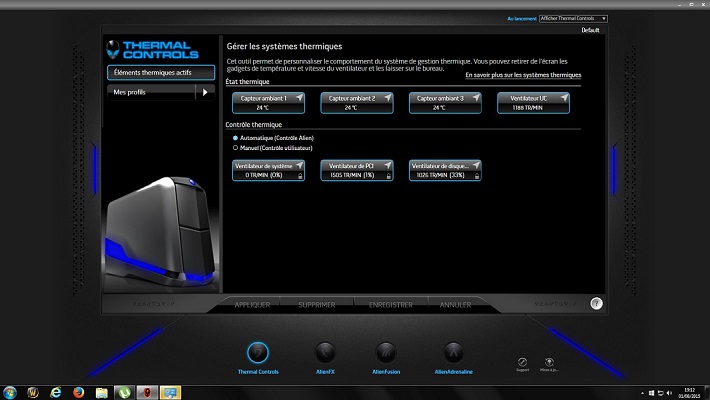The image size is (710, 400).
Task: Click the Contrôle thermique section heading
Action: point(254,125)
